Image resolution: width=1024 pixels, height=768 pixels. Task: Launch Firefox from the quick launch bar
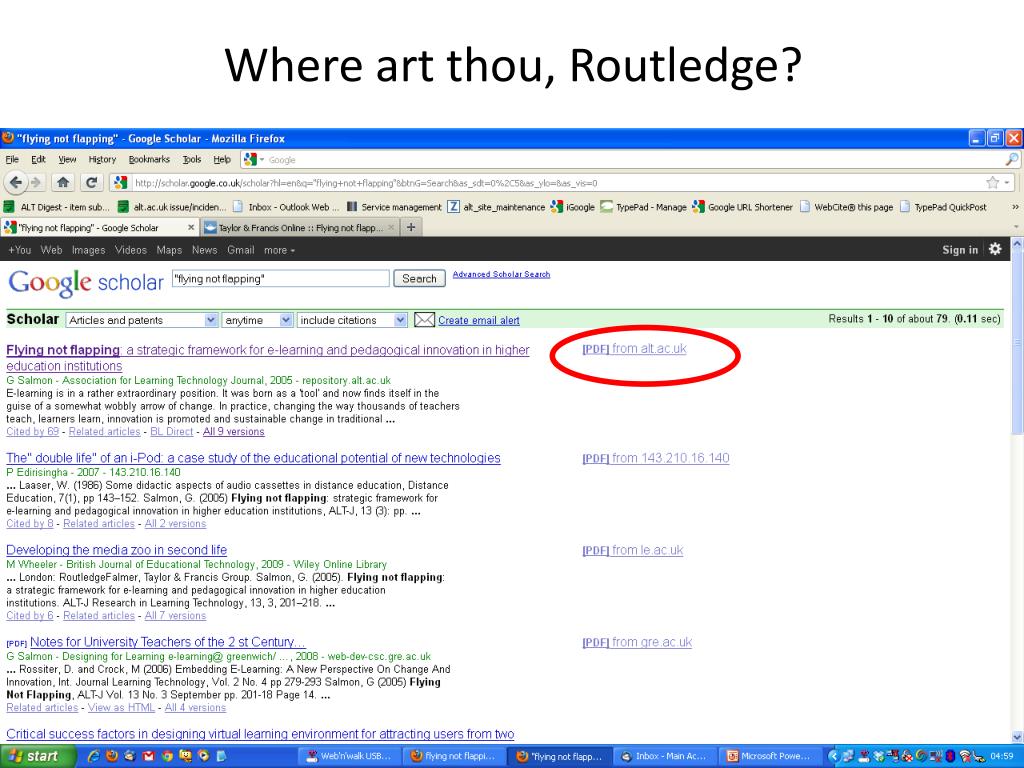click(112, 756)
